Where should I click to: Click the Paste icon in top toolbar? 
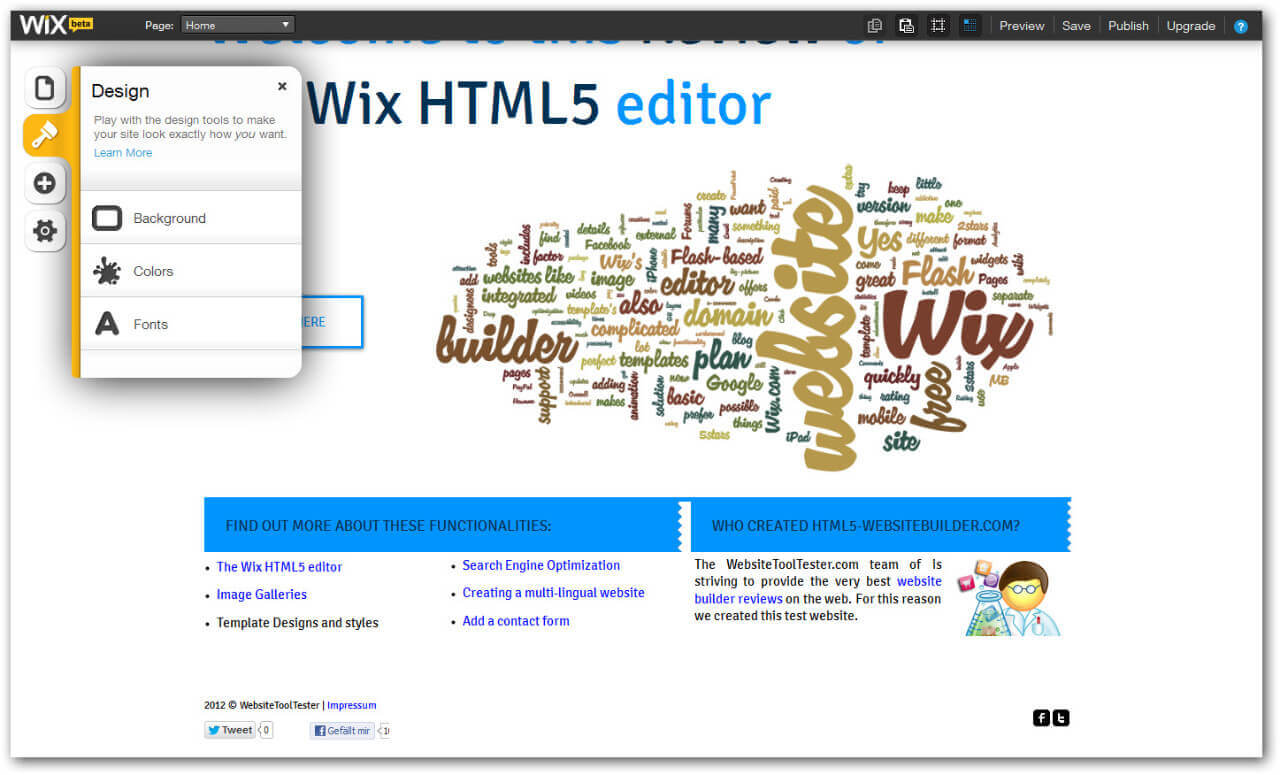click(x=906, y=26)
